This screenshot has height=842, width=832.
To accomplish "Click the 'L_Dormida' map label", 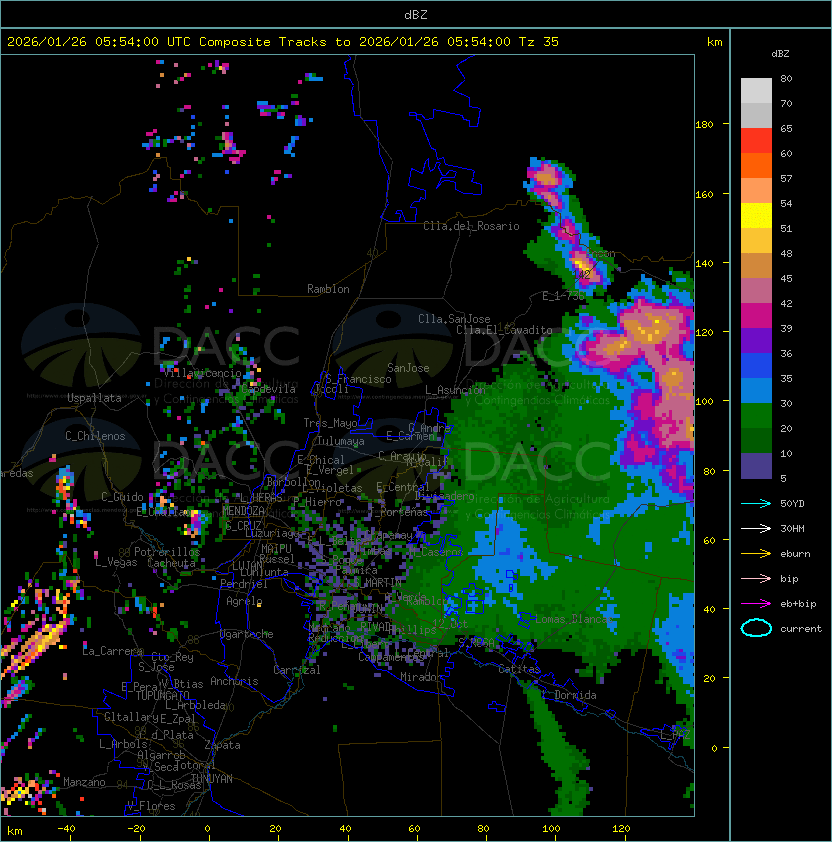I will (569, 695).
